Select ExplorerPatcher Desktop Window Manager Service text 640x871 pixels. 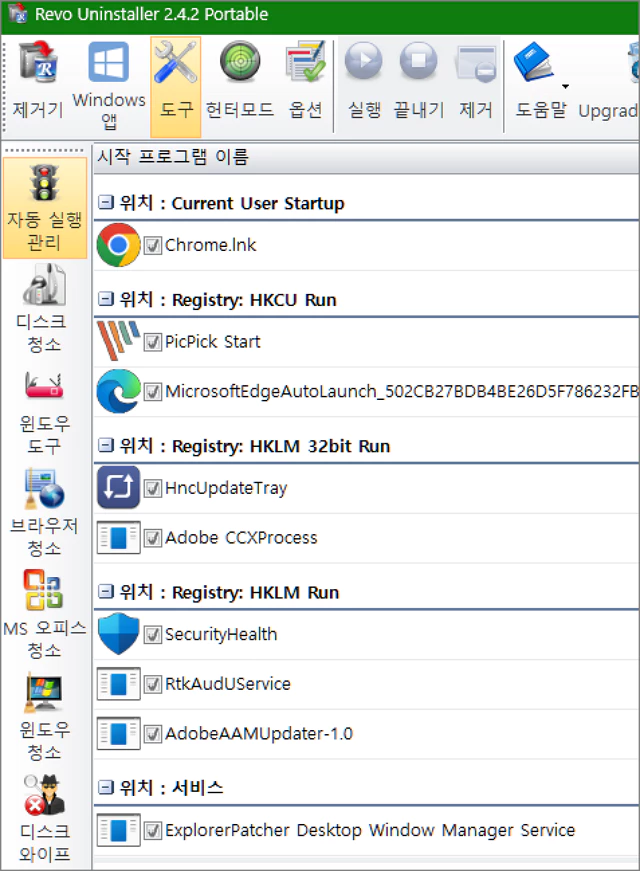(x=370, y=830)
